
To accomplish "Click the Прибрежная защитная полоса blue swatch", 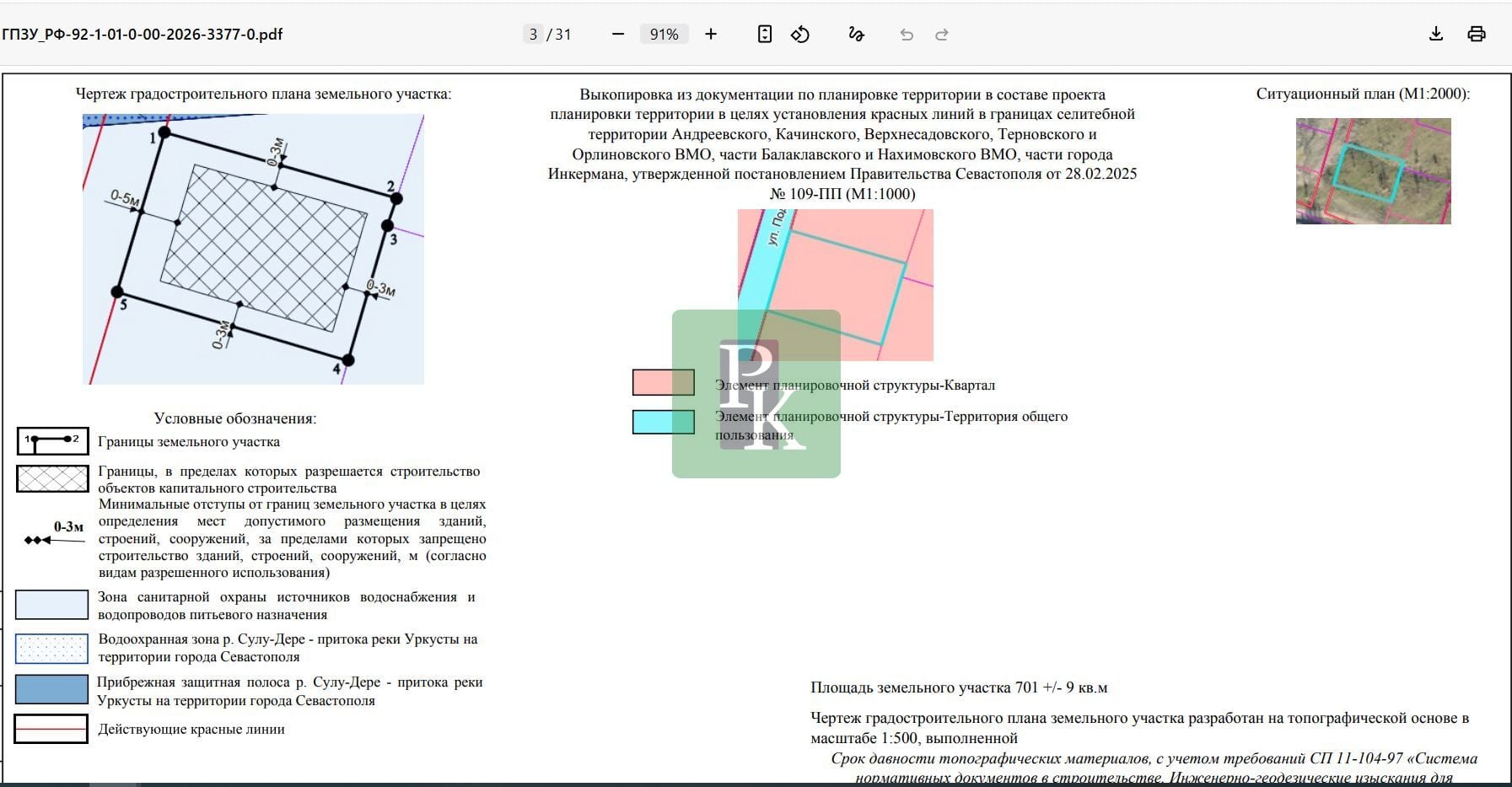I will point(51,689).
